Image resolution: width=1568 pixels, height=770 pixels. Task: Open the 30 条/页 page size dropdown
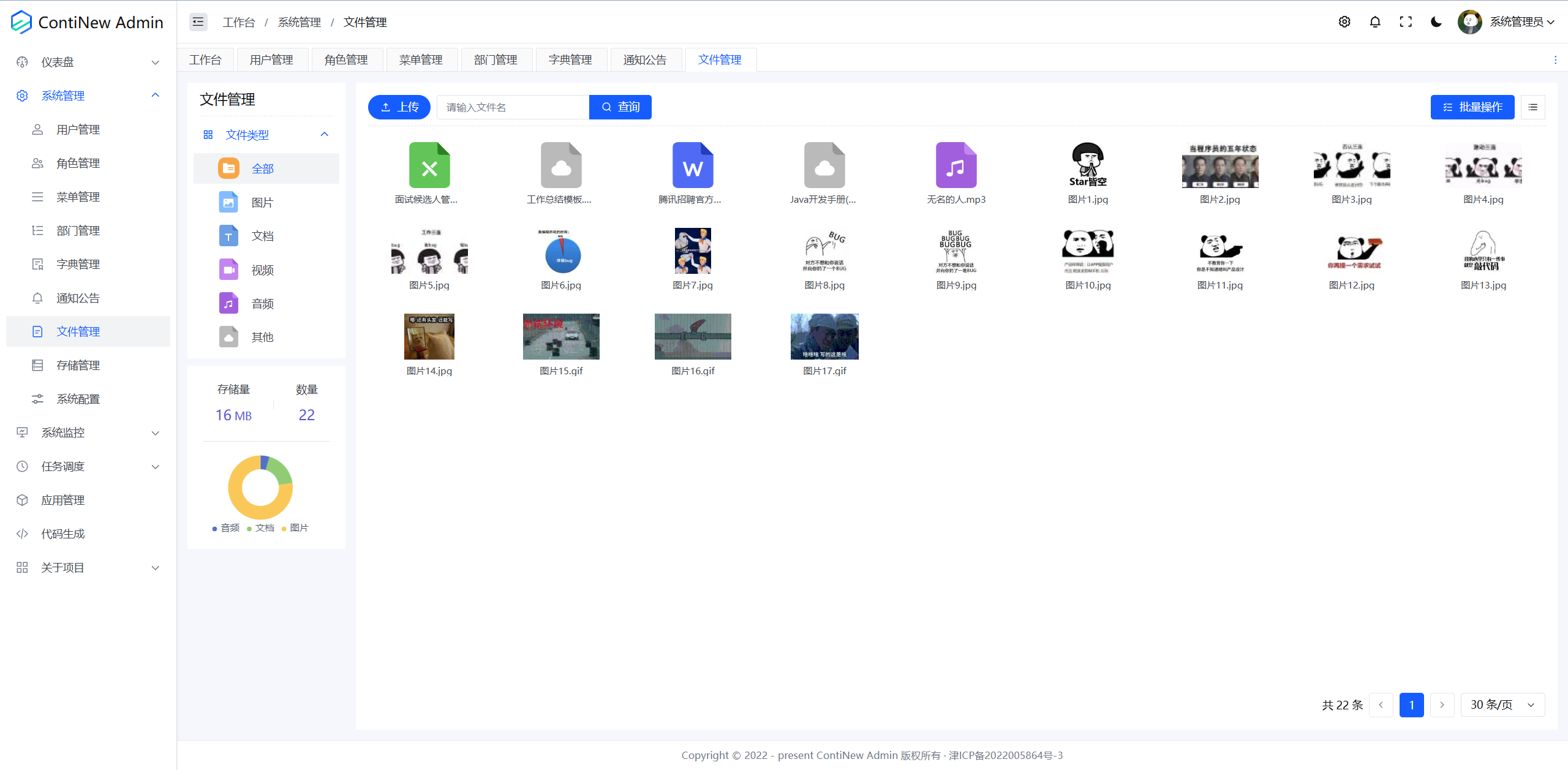(1502, 704)
